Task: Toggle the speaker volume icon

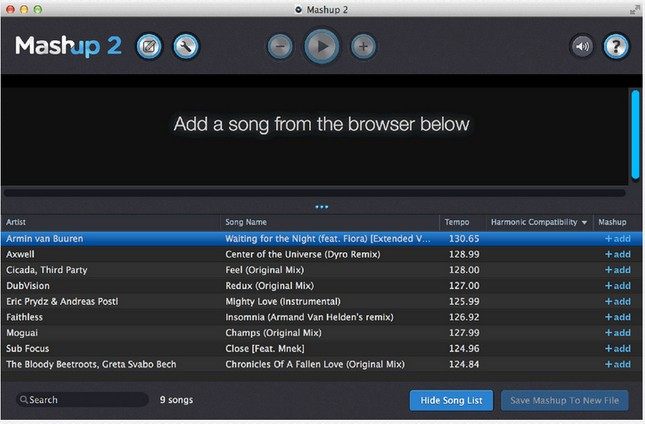Action: pos(582,46)
